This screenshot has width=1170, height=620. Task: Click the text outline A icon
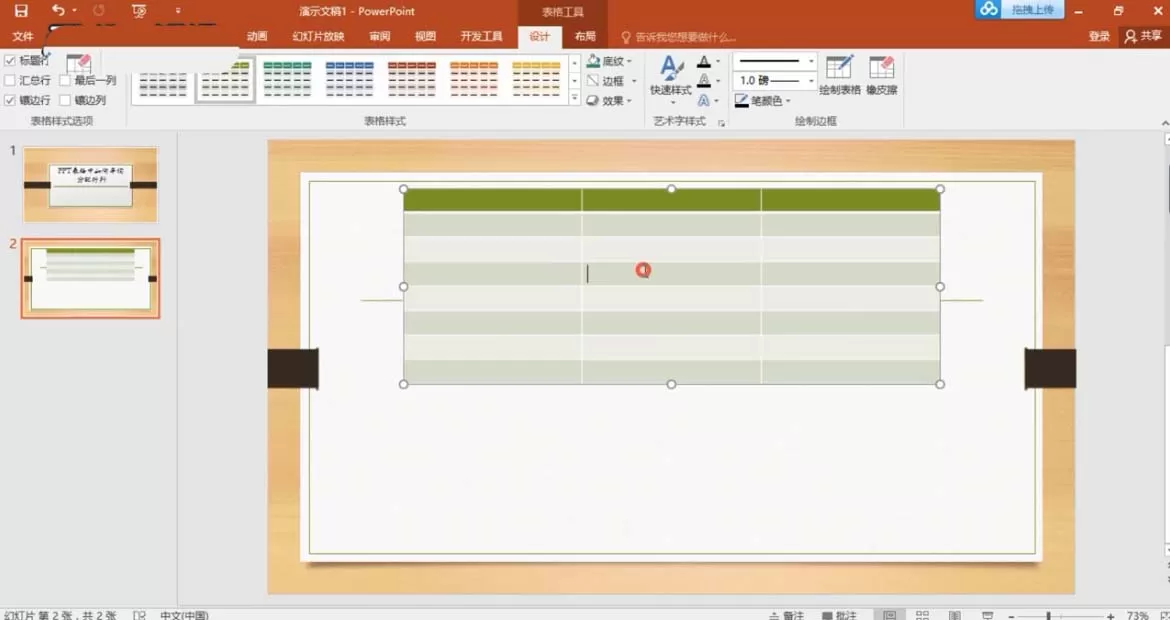click(x=704, y=81)
